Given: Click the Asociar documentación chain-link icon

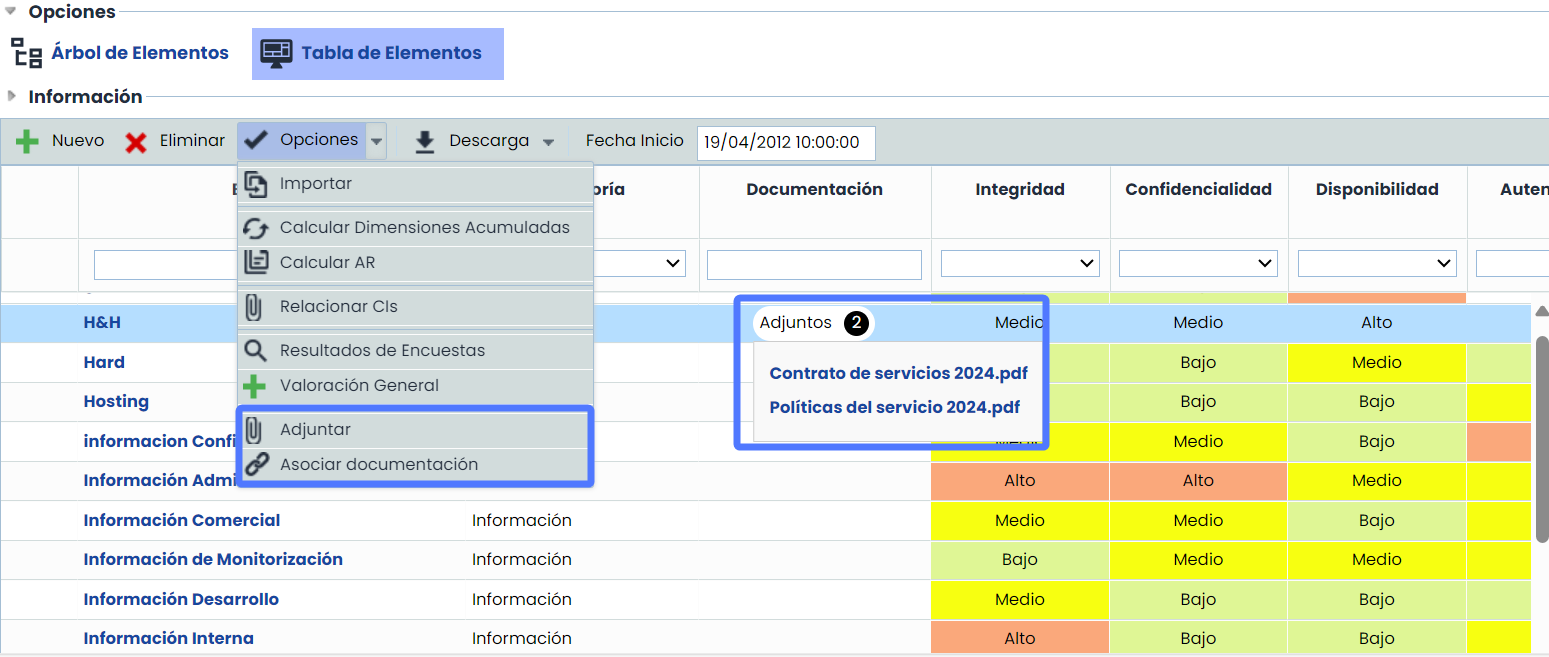Looking at the screenshot, I should click(257, 464).
